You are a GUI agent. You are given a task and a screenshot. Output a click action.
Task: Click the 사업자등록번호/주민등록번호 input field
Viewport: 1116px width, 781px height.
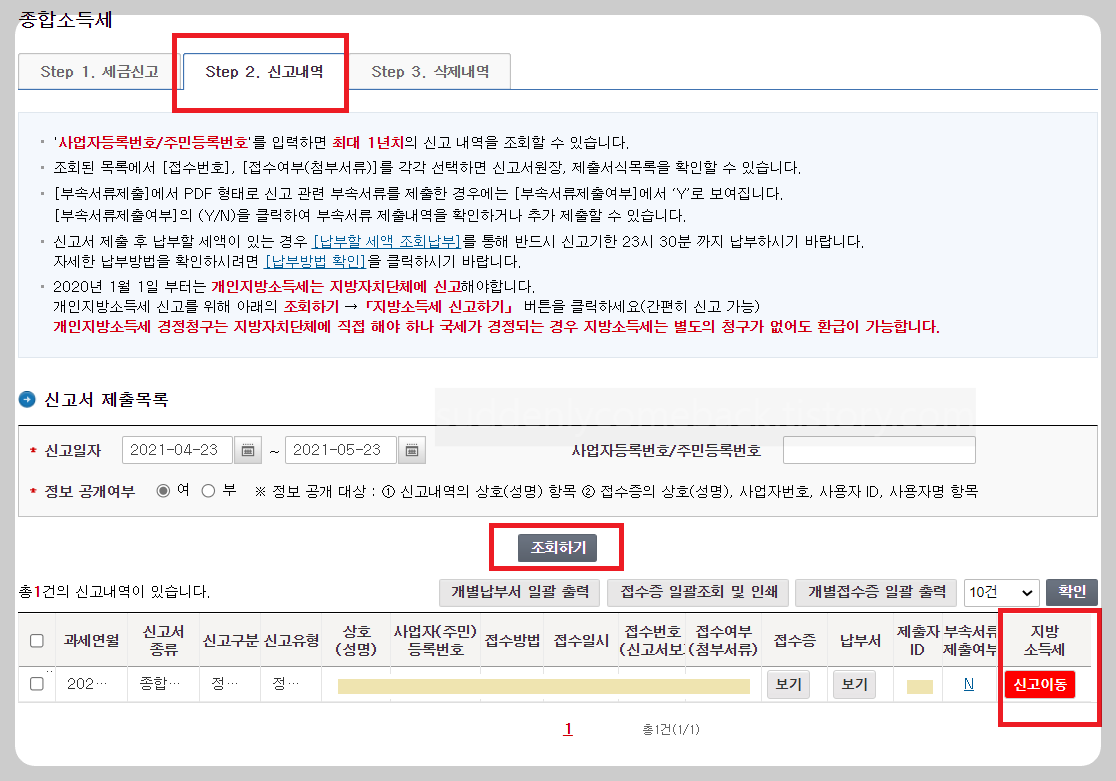click(x=878, y=450)
